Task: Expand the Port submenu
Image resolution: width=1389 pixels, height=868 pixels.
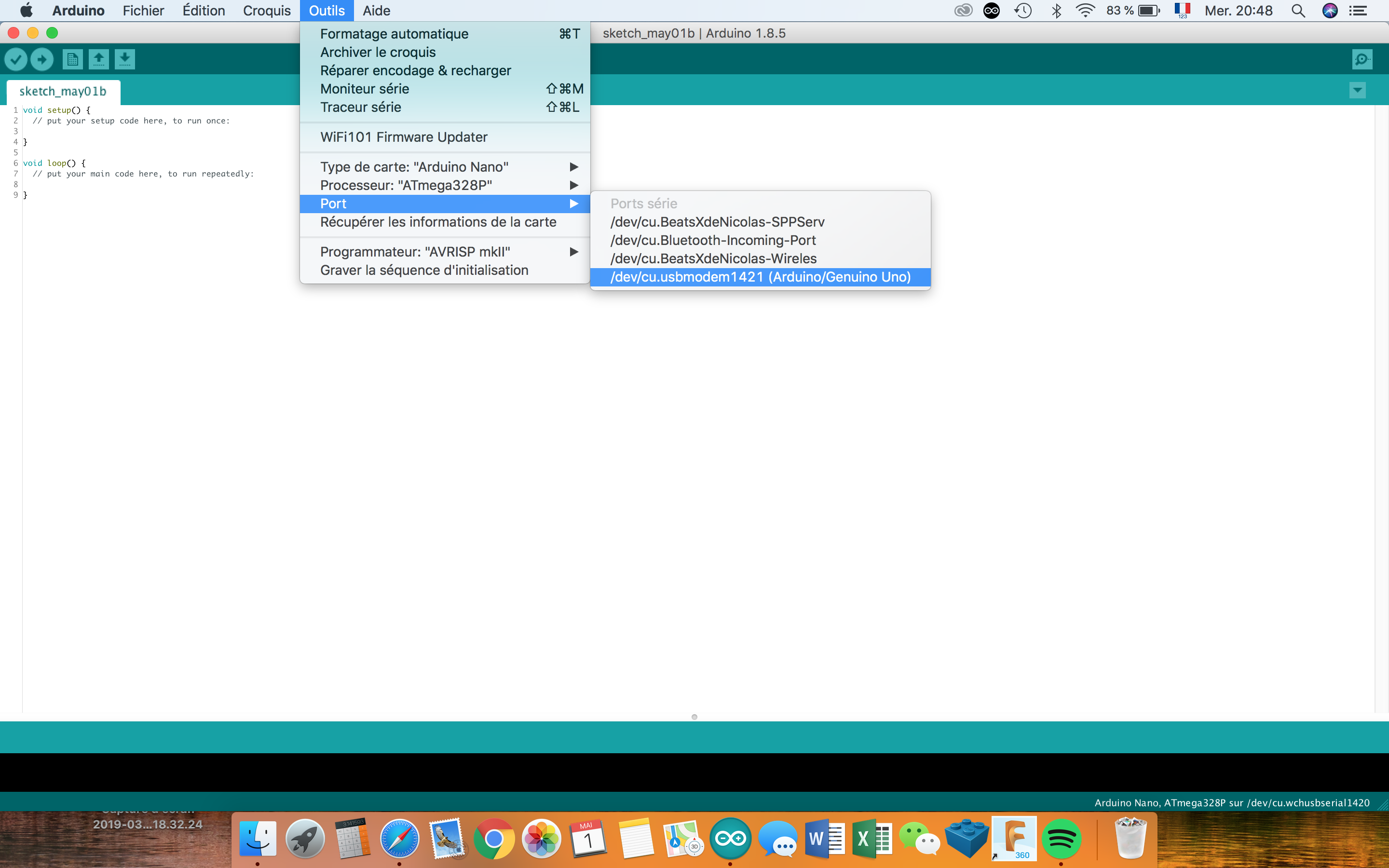Action: [x=445, y=204]
